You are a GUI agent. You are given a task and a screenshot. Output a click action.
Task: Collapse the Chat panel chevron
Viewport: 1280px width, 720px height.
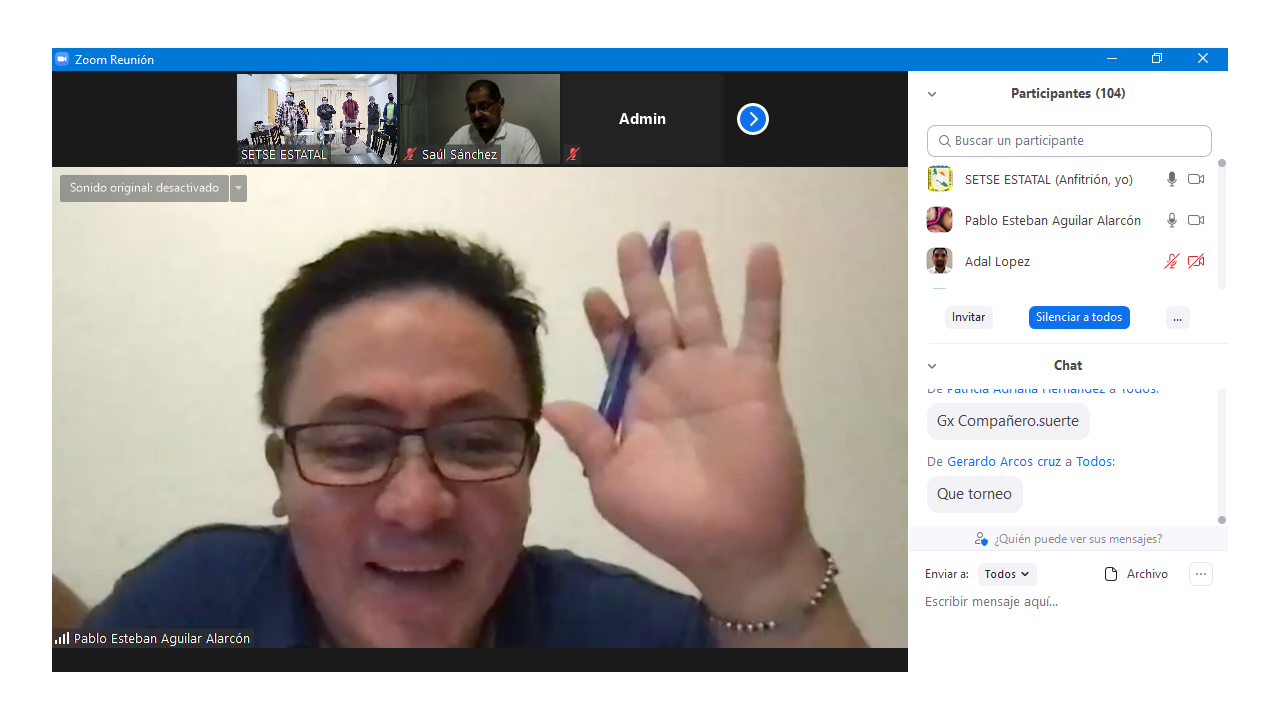(x=932, y=366)
